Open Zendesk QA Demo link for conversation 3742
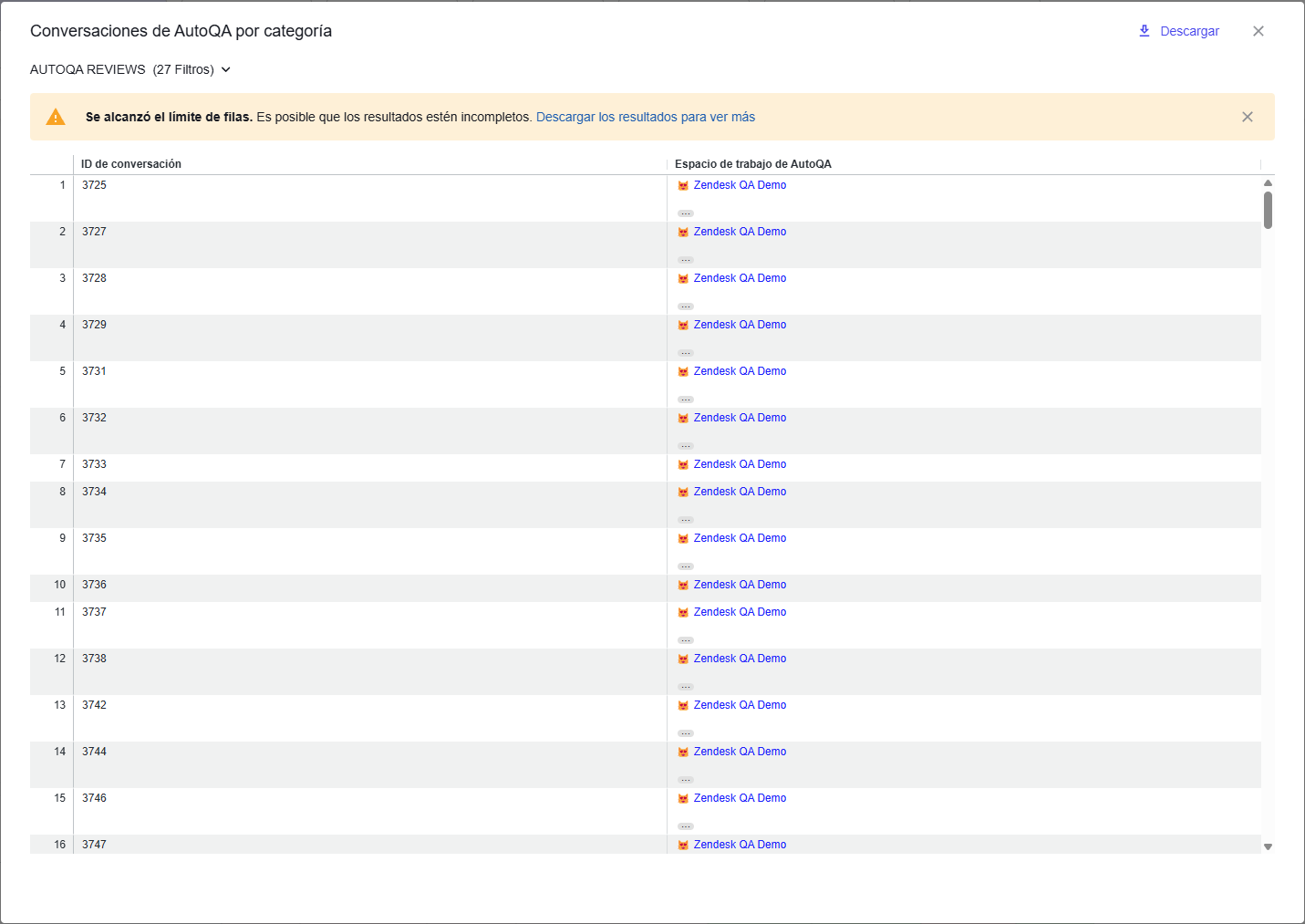 tap(740, 705)
